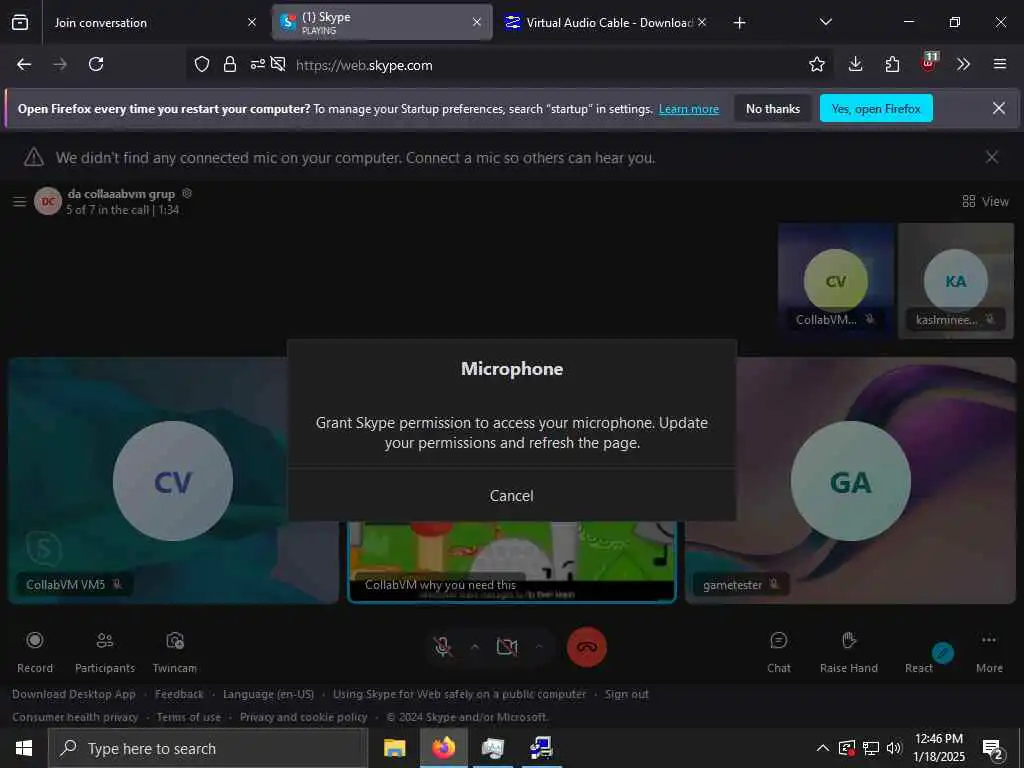This screenshot has height=768, width=1024.
Task: Unmute the microphone in call controls
Action: click(x=443, y=647)
